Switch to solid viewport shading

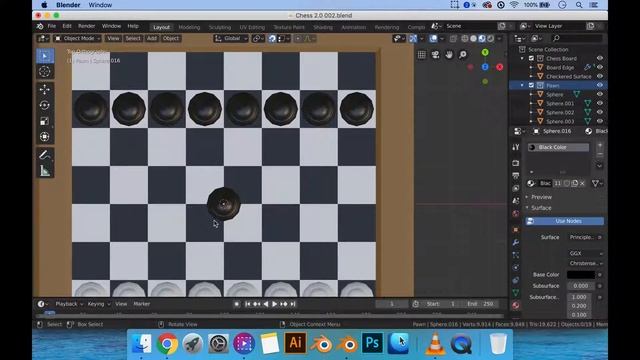point(473,38)
